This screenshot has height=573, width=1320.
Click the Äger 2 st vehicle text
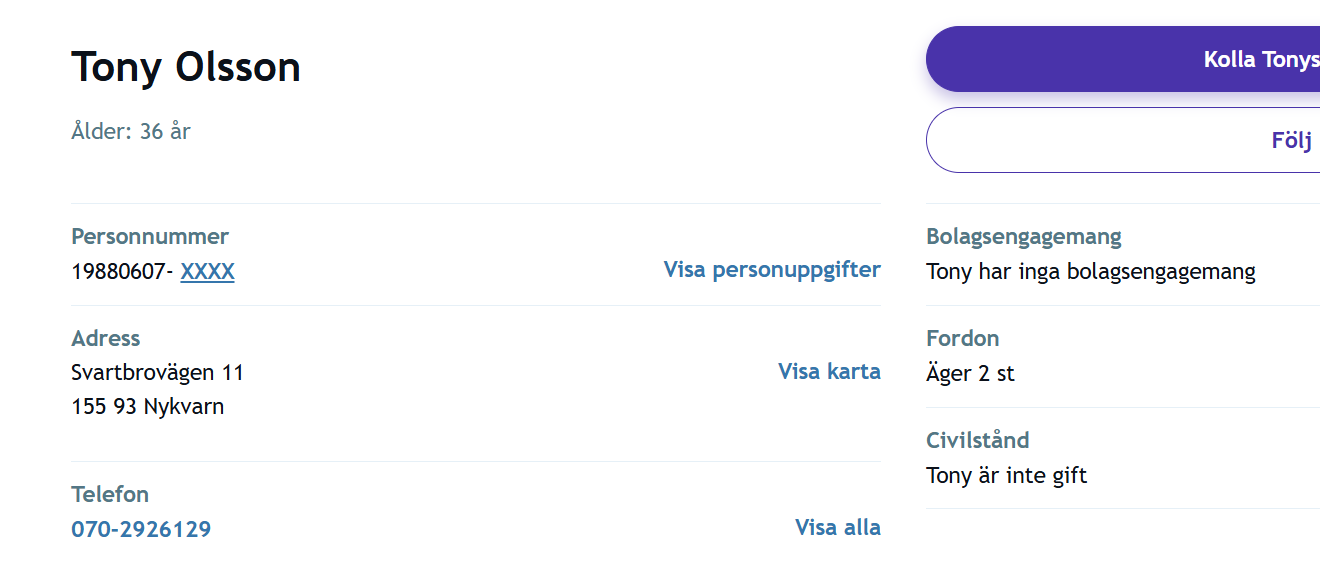pyautogui.click(x=970, y=374)
